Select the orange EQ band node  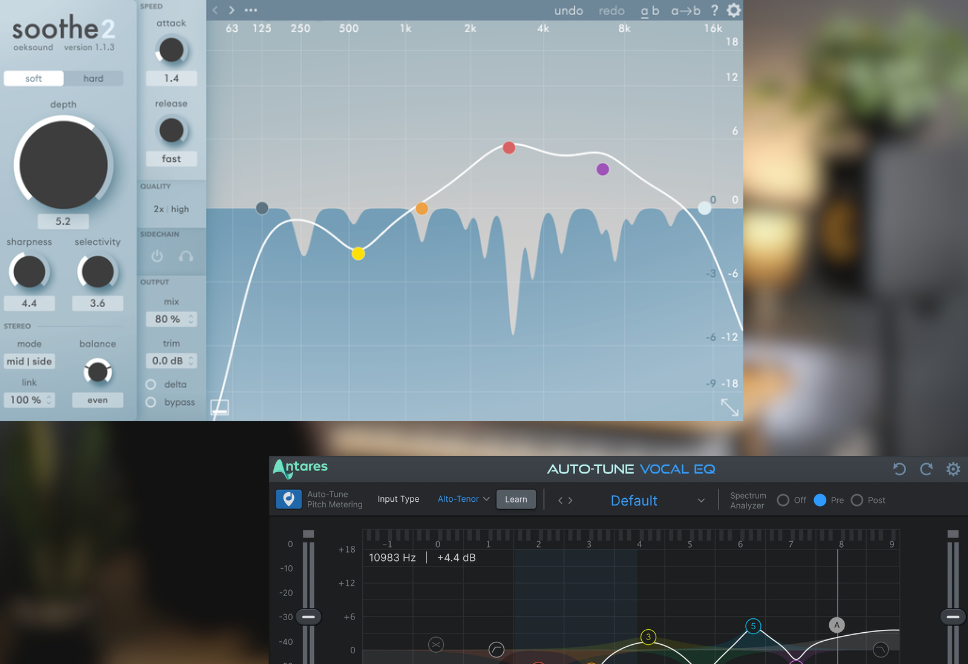tap(422, 209)
